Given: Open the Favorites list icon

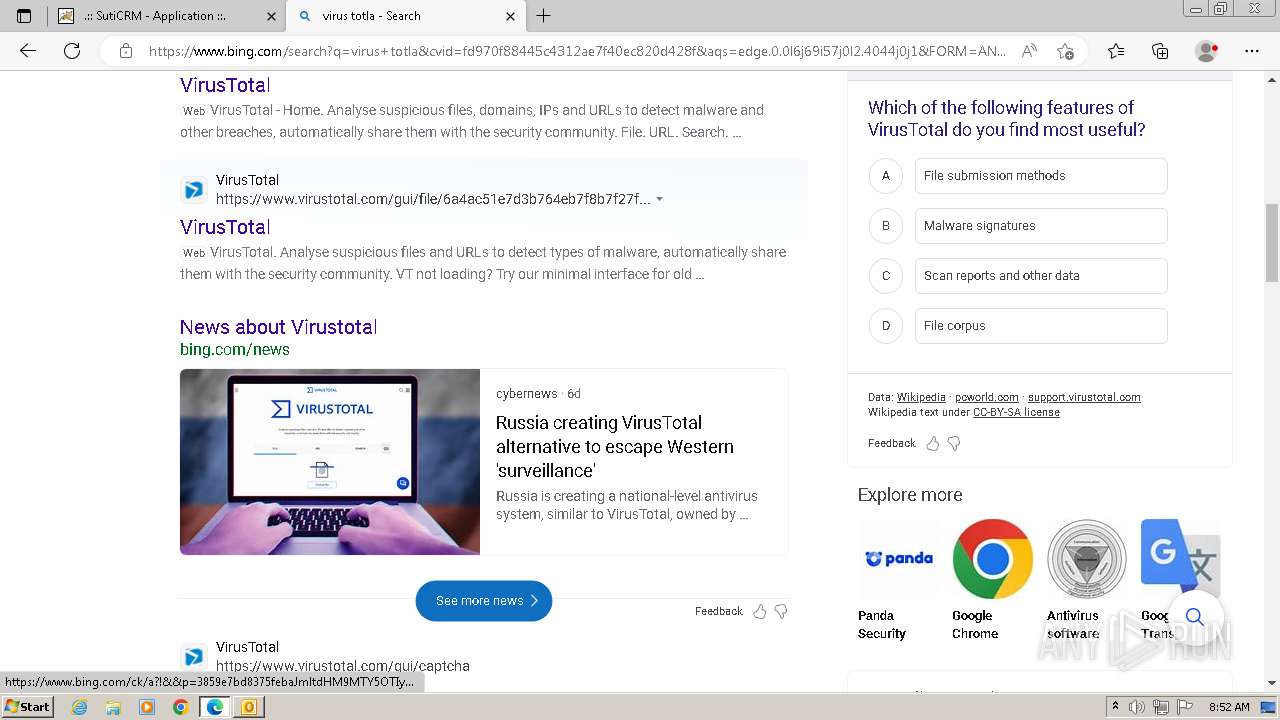Looking at the screenshot, I should [x=1116, y=51].
